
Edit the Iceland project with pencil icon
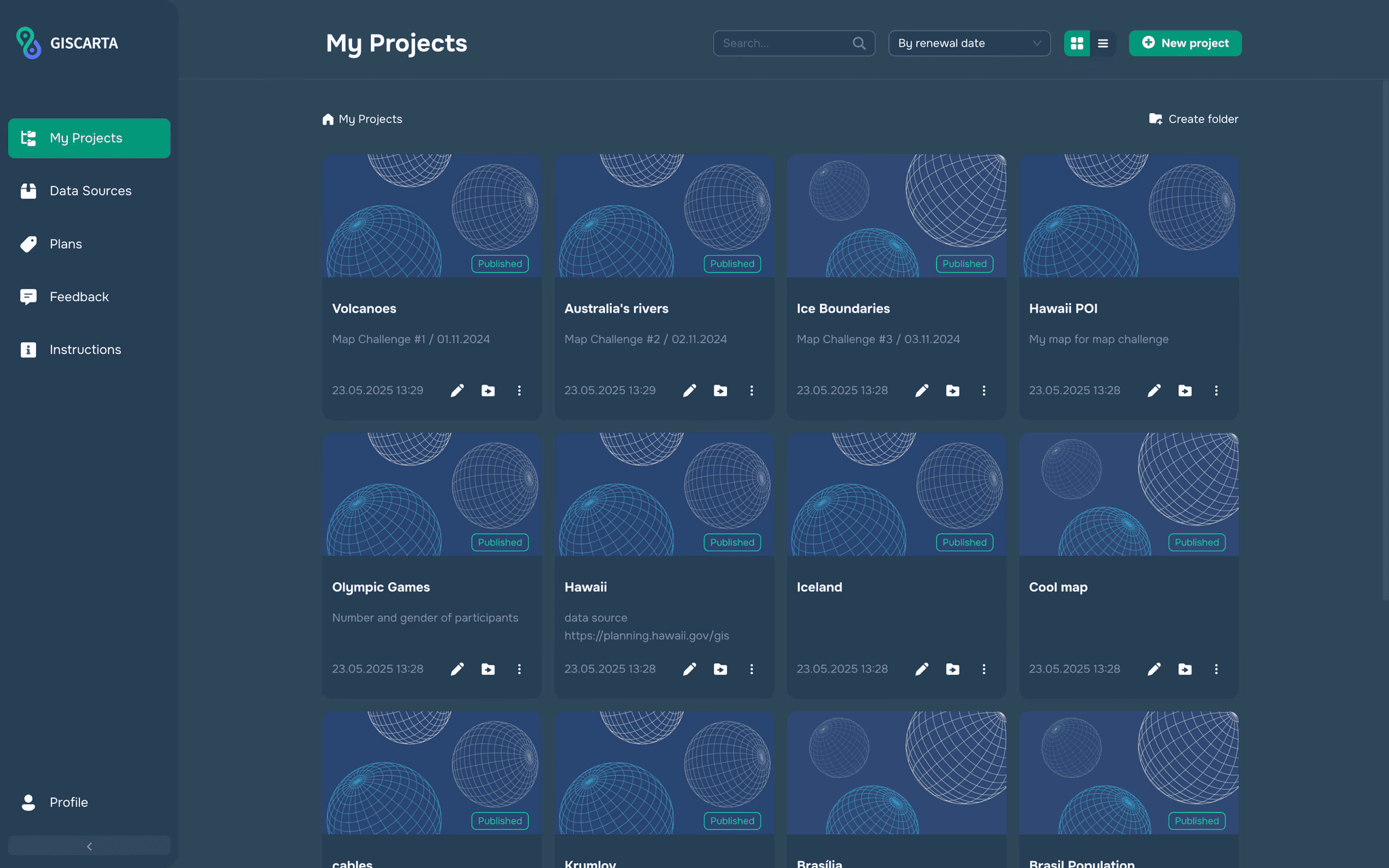click(x=922, y=669)
